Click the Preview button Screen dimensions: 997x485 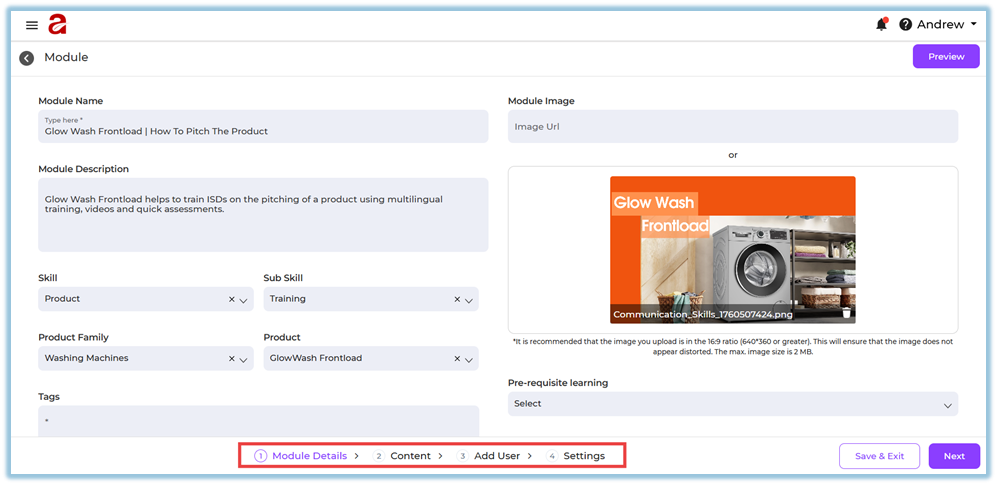point(945,57)
